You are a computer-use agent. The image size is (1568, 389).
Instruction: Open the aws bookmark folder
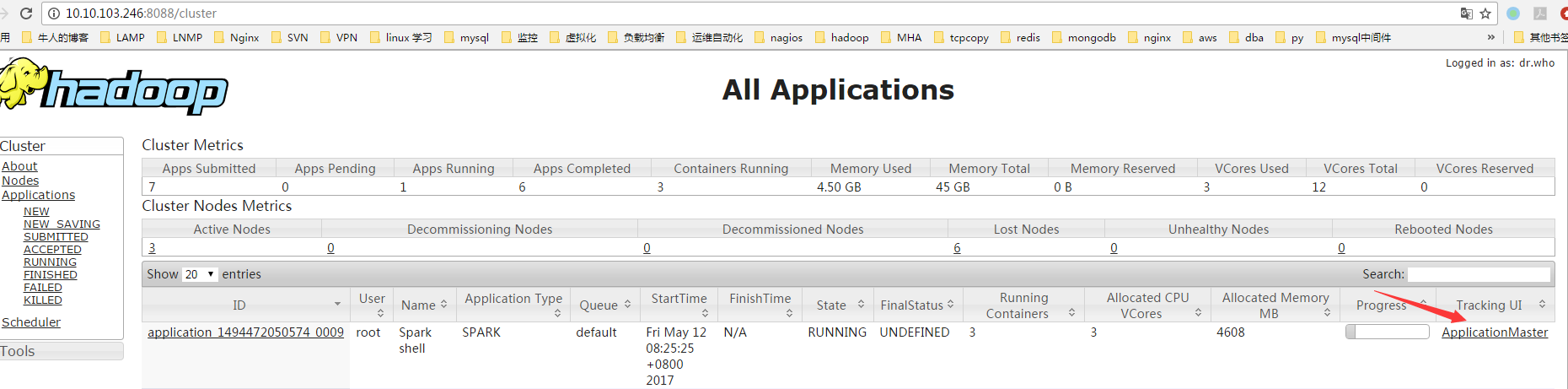(x=1200, y=37)
